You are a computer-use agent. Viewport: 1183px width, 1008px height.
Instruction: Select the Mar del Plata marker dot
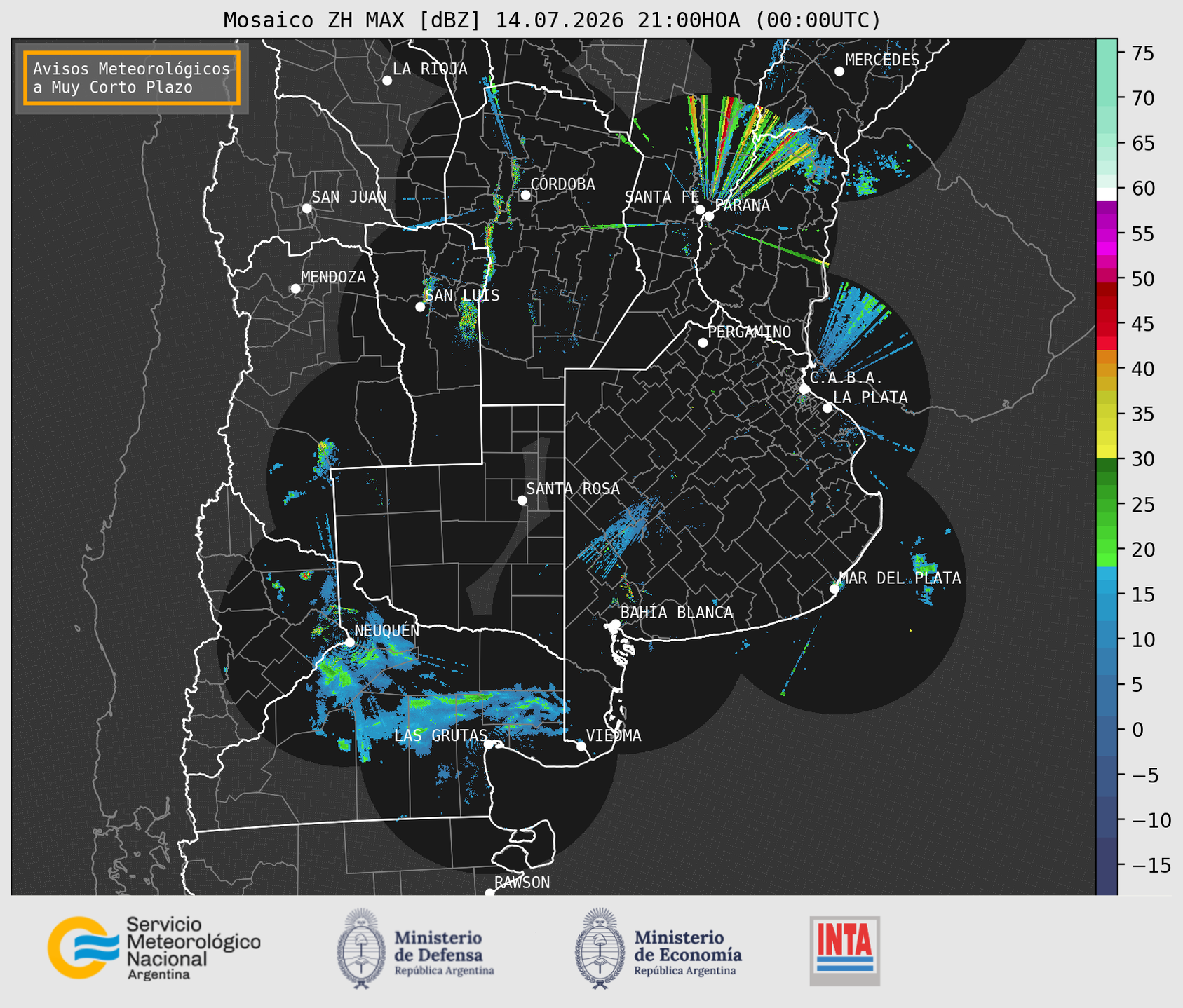click(834, 588)
